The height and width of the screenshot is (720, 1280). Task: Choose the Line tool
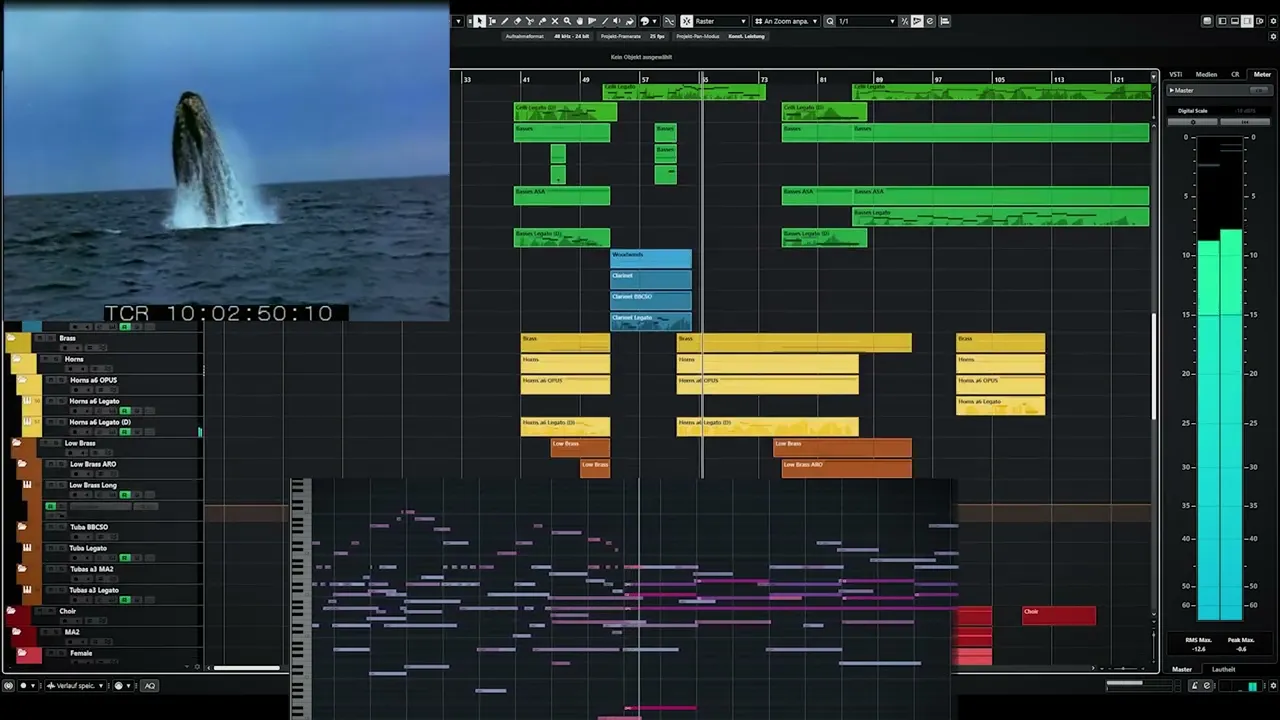tap(605, 21)
